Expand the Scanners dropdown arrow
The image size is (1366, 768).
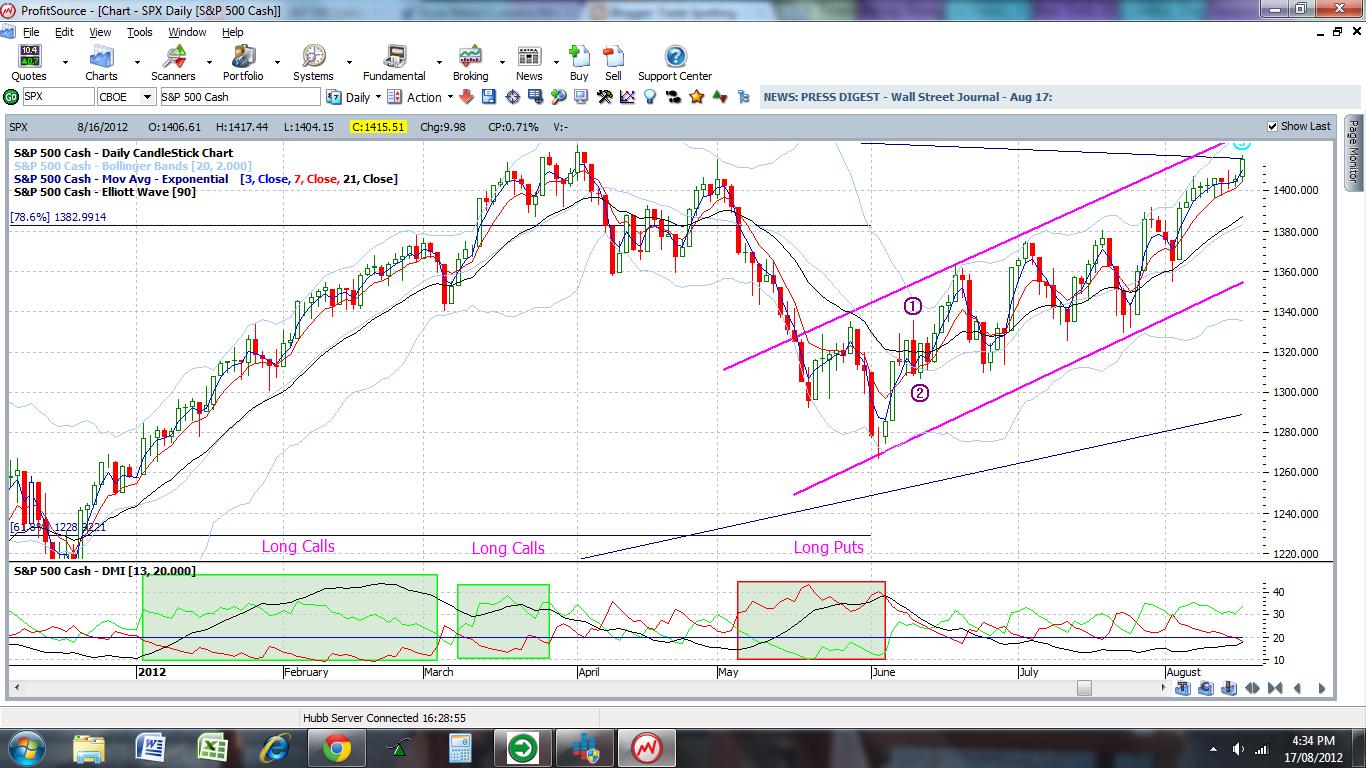pyautogui.click(x=207, y=62)
